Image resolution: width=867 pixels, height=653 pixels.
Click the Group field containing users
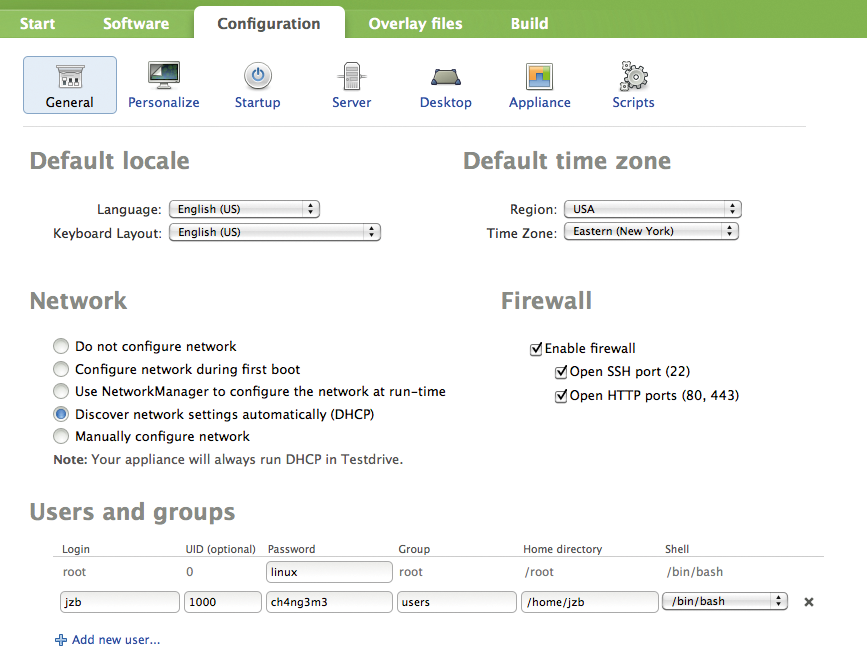(457, 602)
